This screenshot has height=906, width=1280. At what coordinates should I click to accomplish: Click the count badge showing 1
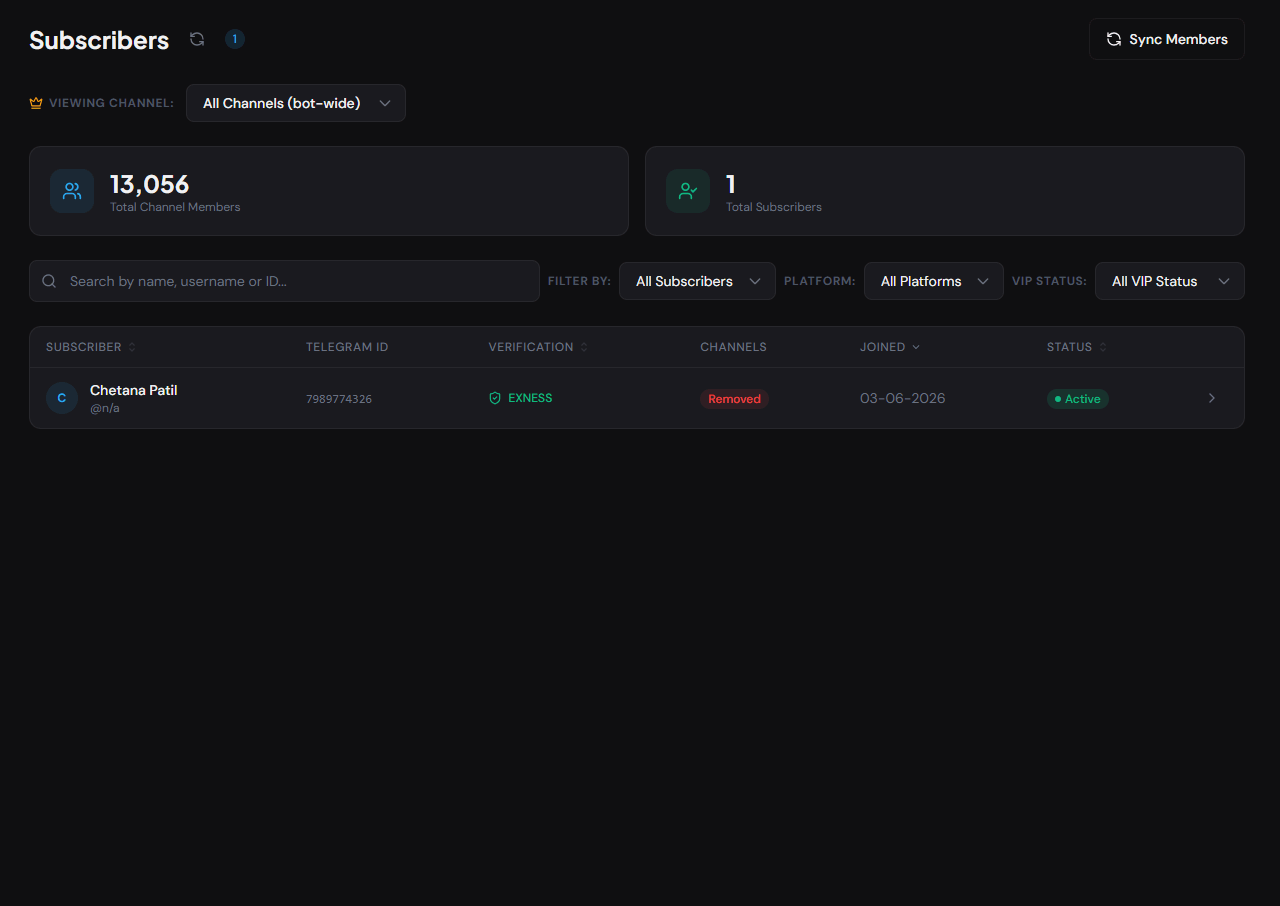pos(235,39)
